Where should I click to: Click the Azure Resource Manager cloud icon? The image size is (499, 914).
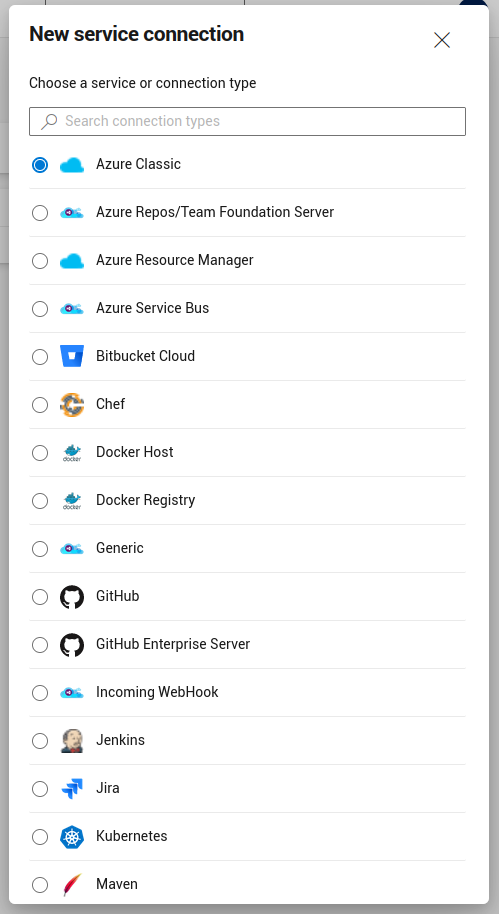point(72,261)
